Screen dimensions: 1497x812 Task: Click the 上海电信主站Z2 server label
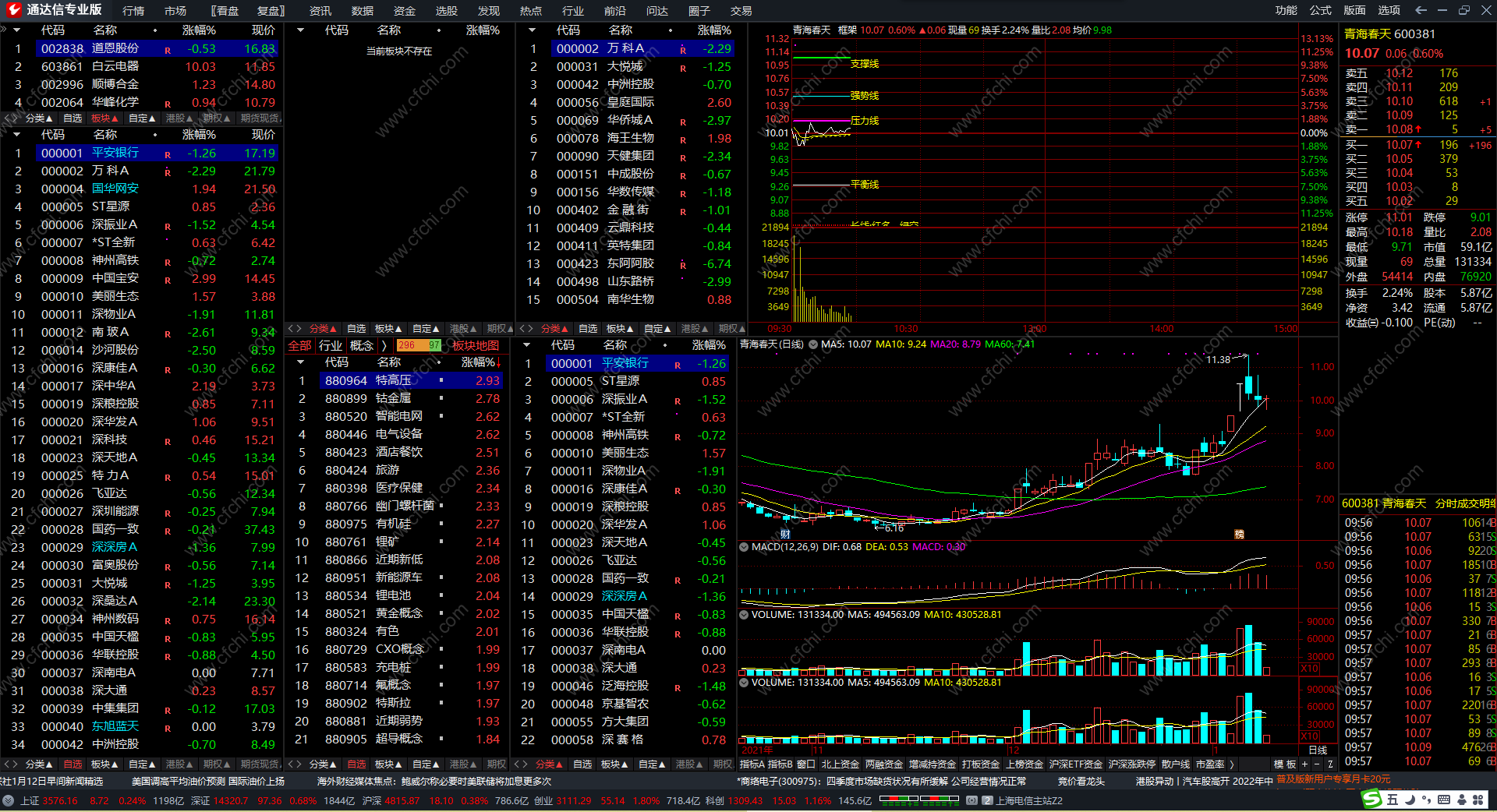[1029, 800]
